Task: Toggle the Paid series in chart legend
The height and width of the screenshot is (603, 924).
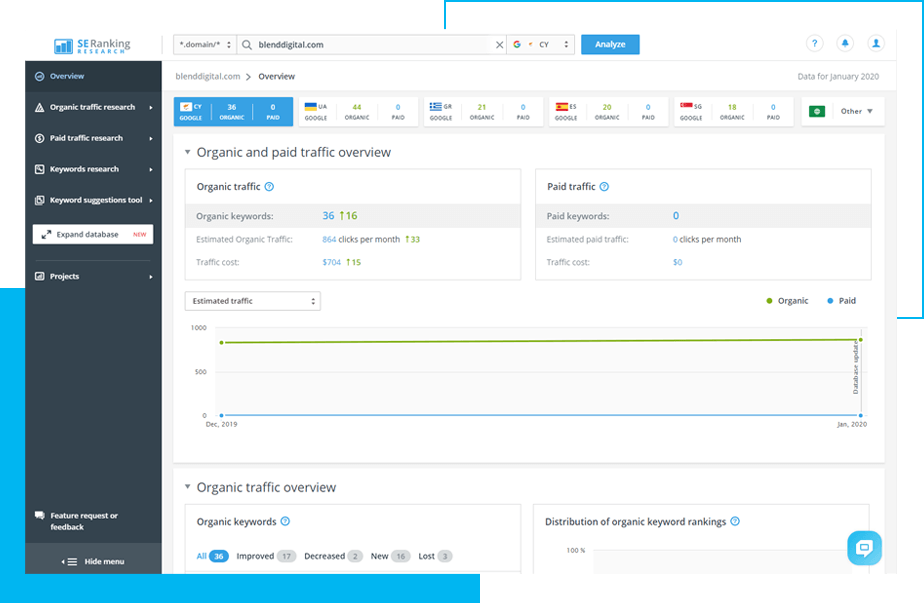Action: point(842,301)
